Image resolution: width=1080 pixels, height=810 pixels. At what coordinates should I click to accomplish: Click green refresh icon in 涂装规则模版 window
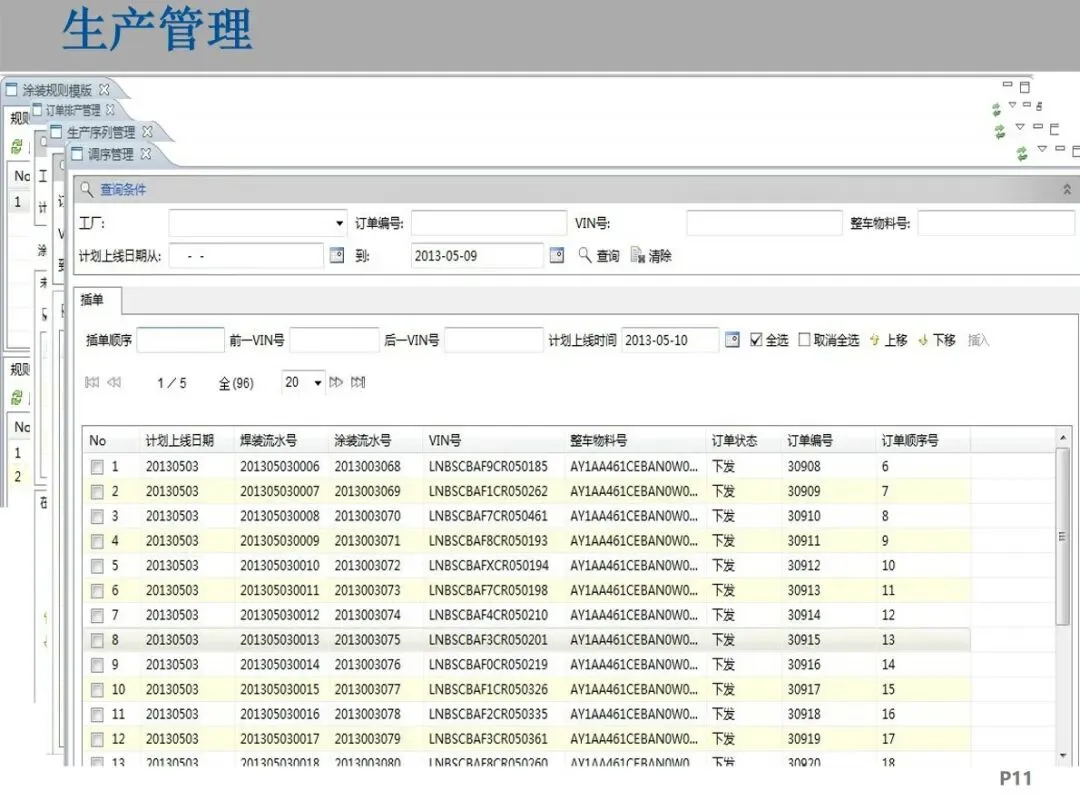coord(17,146)
